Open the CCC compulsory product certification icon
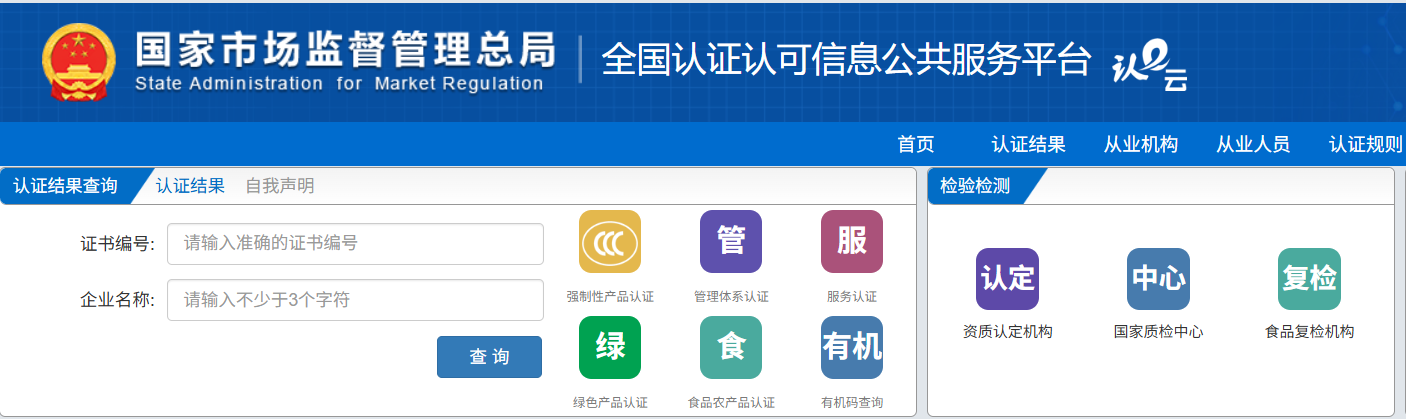 tap(609, 242)
